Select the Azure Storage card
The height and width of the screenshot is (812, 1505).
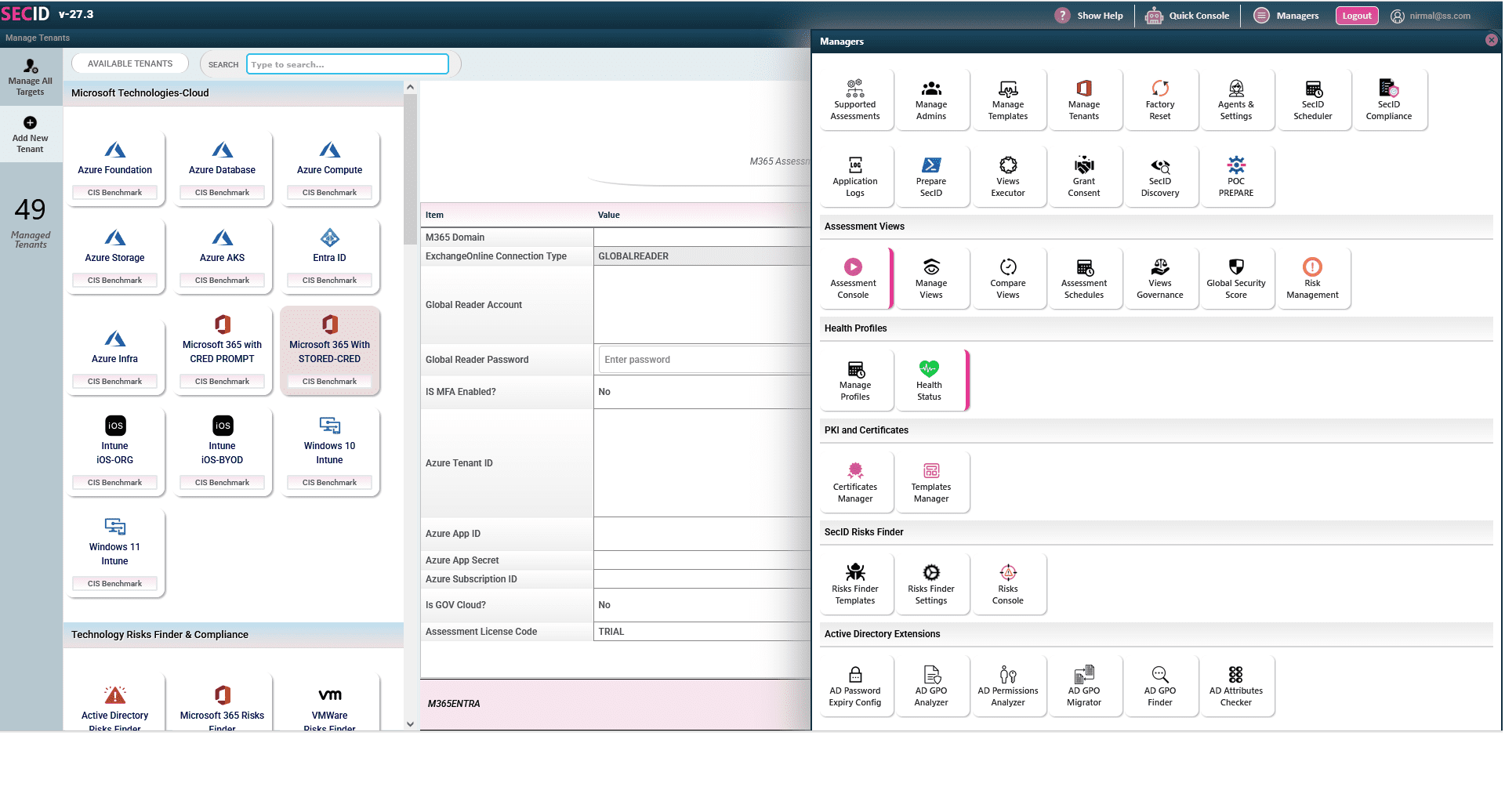115,257
